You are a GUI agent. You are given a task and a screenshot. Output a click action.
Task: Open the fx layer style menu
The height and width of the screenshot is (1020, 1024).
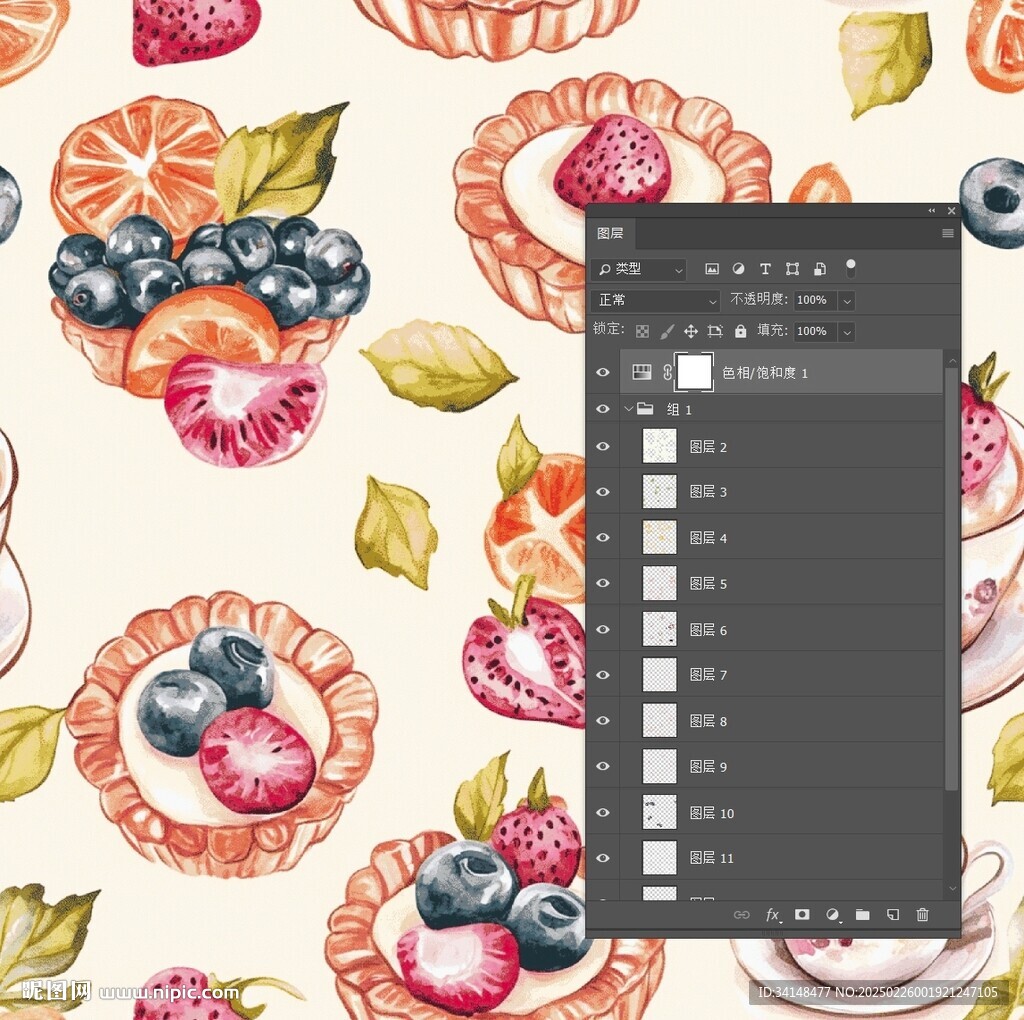coord(773,914)
